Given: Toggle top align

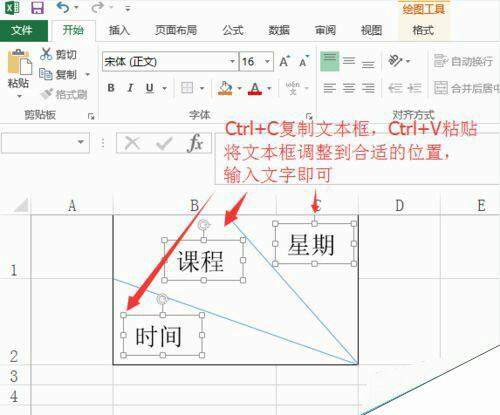Looking at the screenshot, I should point(330,61).
